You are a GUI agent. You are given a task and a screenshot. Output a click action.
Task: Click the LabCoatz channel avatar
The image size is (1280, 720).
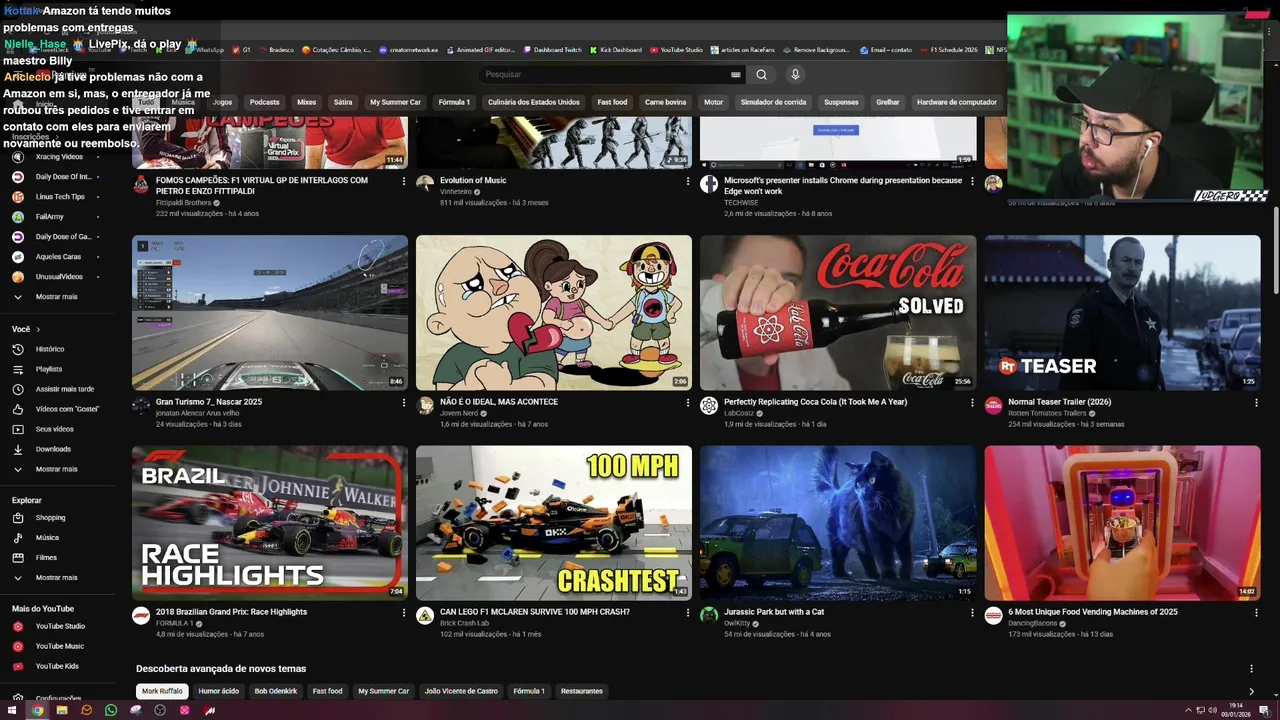pyautogui.click(x=709, y=405)
